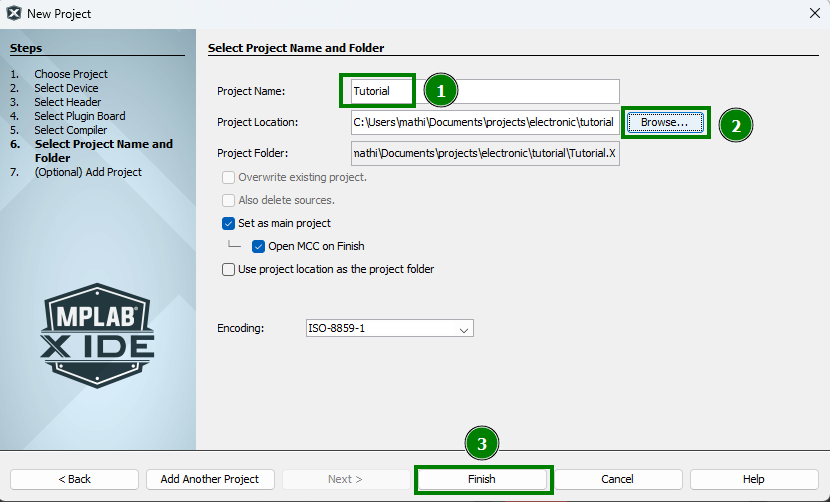Toggle the Also delete sources checkbox
Viewport: 830px width, 502px height.
[228, 200]
